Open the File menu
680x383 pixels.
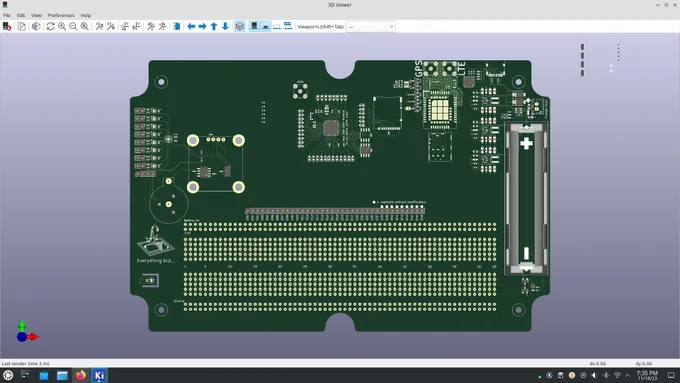[x=7, y=15]
